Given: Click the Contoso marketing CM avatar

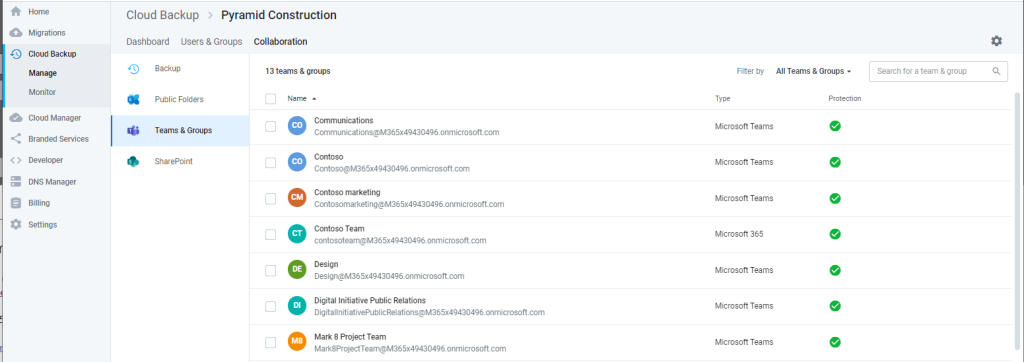Looking at the screenshot, I should [297, 198].
